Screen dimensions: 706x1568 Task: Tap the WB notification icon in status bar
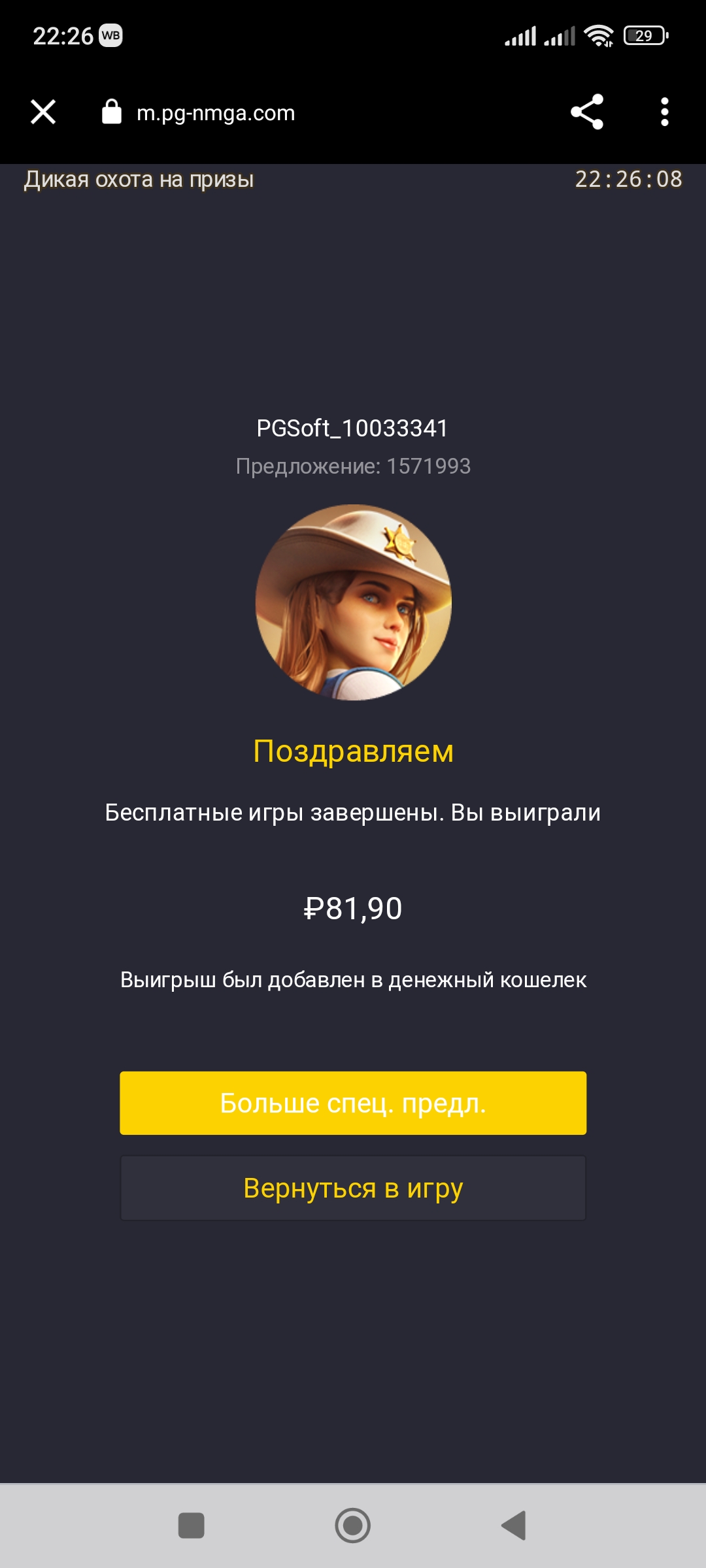(x=110, y=35)
